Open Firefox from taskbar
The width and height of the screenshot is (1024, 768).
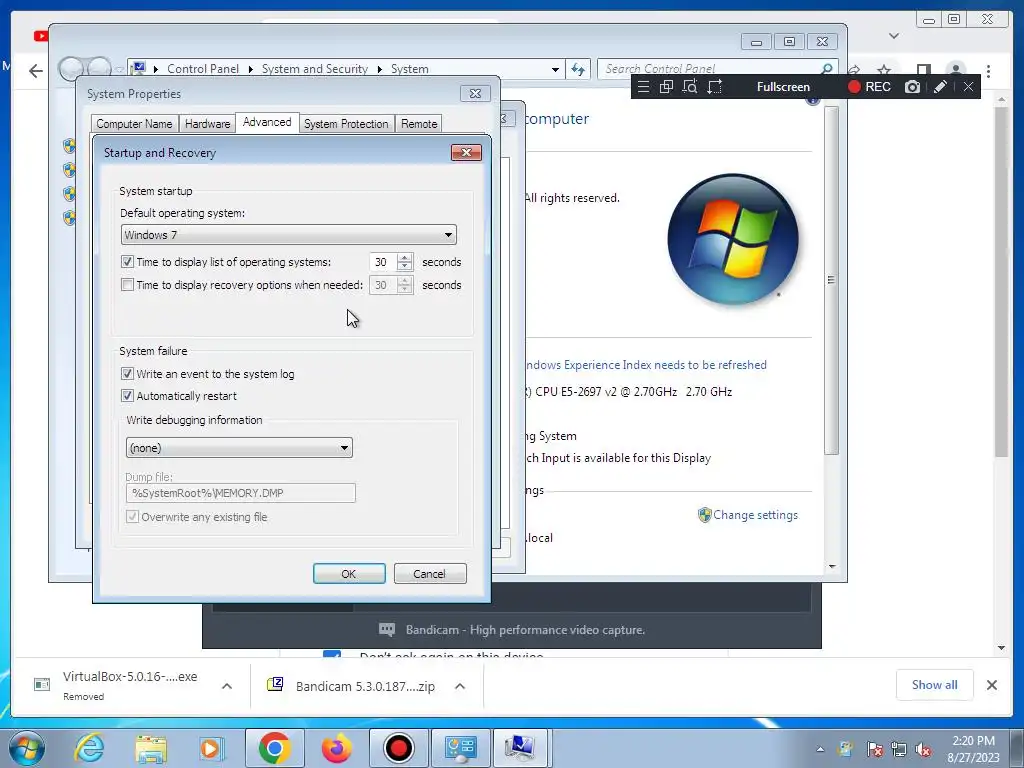tap(336, 748)
